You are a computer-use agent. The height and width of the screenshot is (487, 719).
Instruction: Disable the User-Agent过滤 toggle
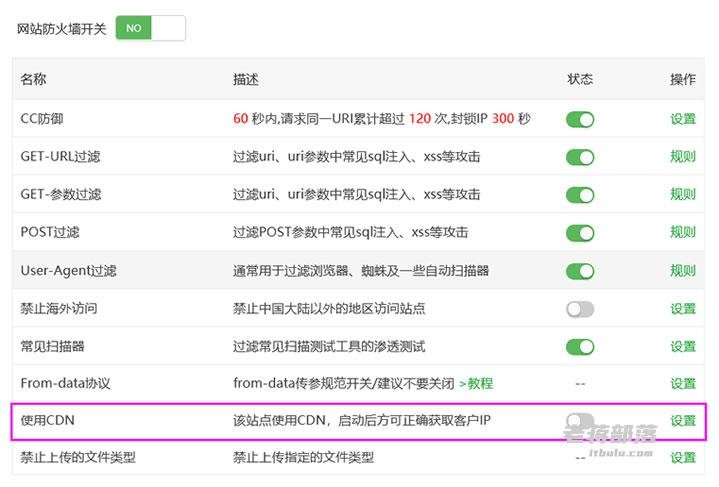point(580,271)
